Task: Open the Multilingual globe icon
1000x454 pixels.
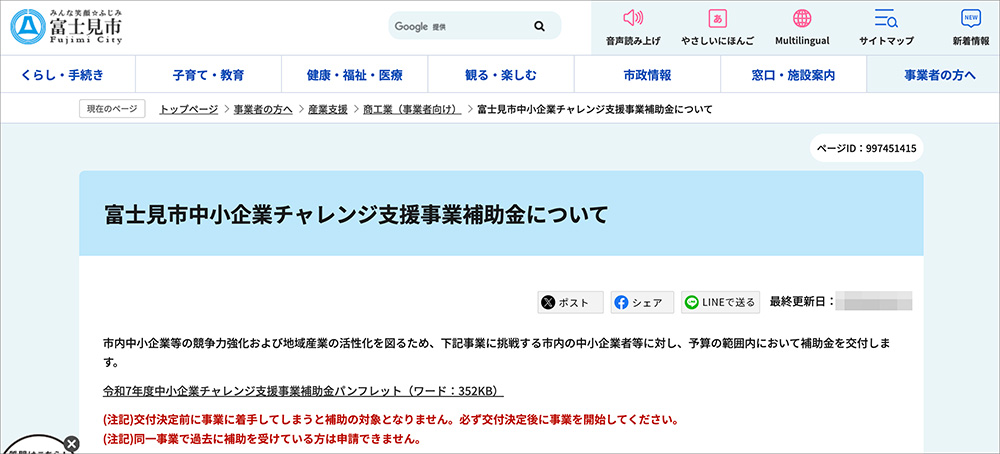Action: (x=802, y=18)
